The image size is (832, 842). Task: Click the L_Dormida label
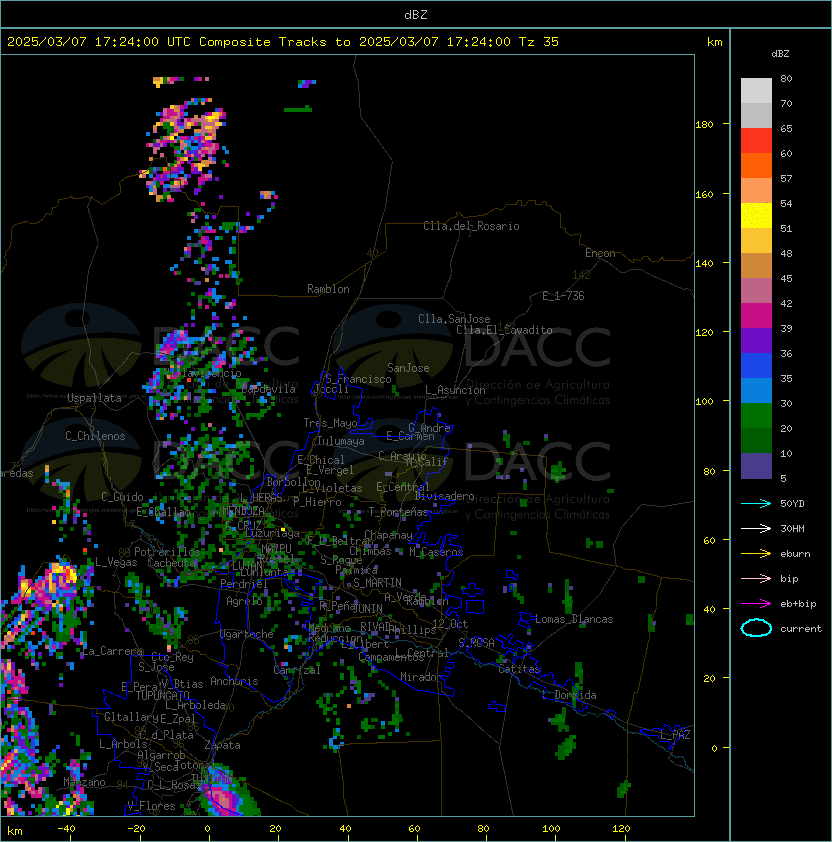tap(569, 695)
